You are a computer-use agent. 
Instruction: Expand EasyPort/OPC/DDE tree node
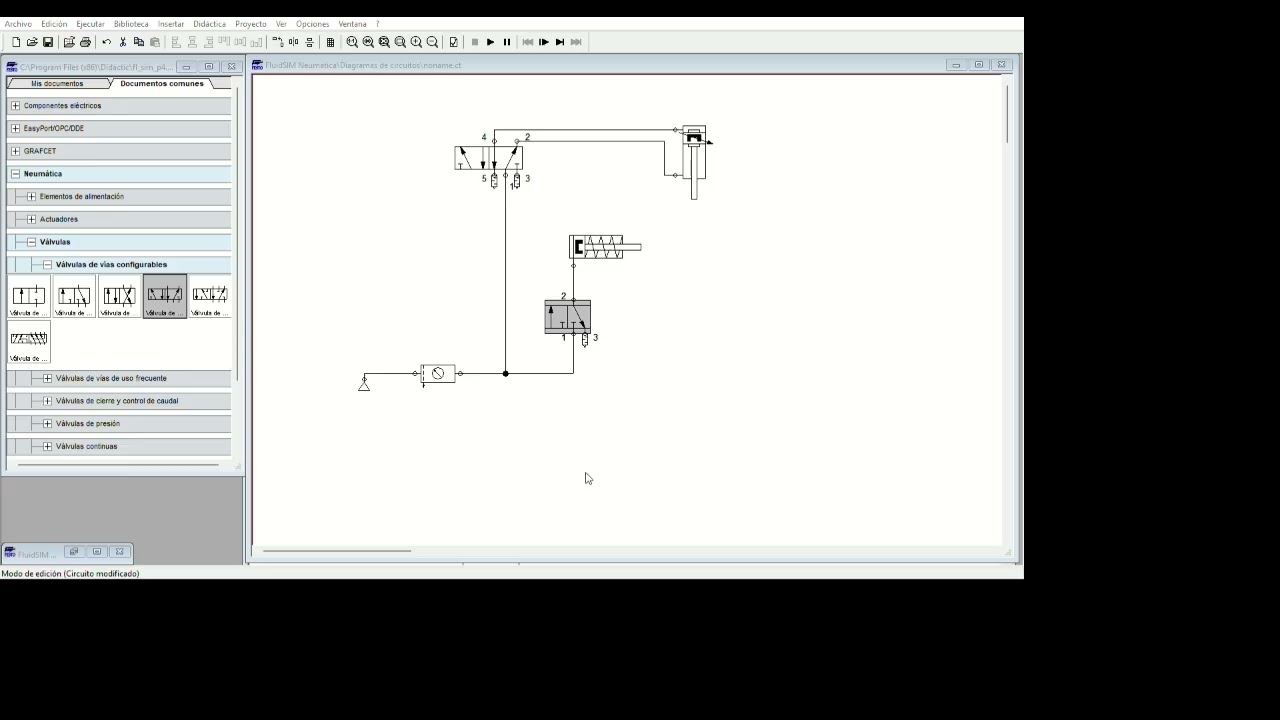(x=15, y=128)
